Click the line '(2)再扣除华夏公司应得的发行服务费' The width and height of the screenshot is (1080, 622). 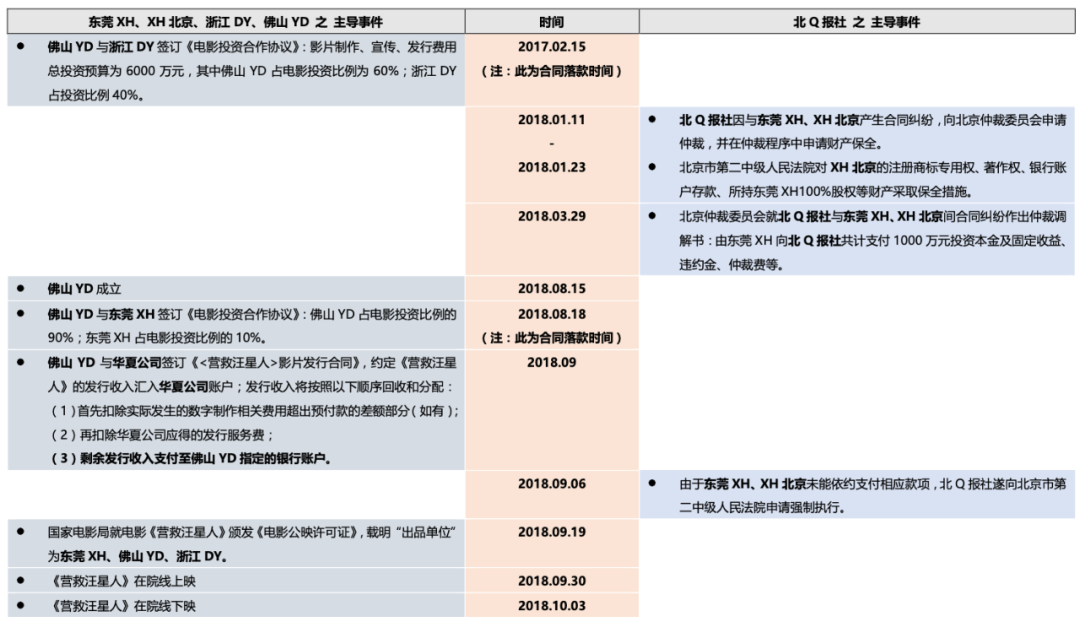click(x=162, y=435)
